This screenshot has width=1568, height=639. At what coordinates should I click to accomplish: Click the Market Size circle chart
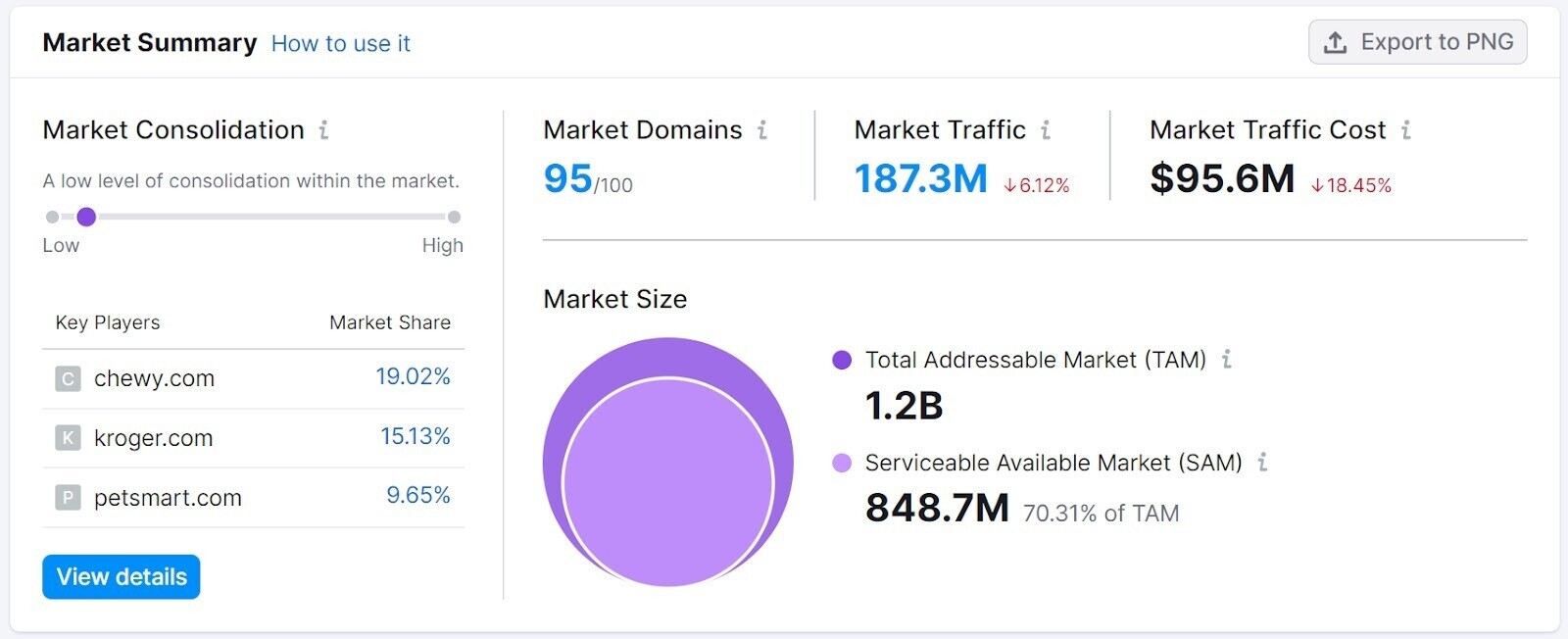click(x=668, y=463)
